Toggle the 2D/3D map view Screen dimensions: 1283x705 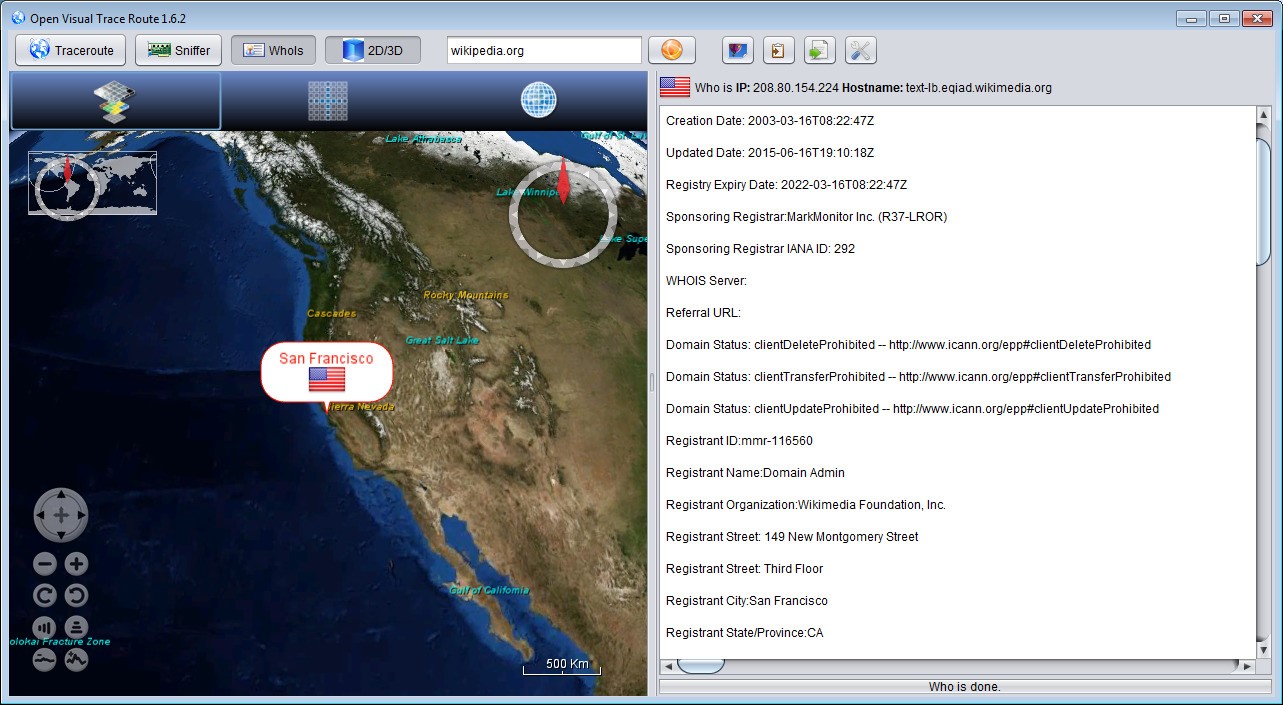point(372,50)
